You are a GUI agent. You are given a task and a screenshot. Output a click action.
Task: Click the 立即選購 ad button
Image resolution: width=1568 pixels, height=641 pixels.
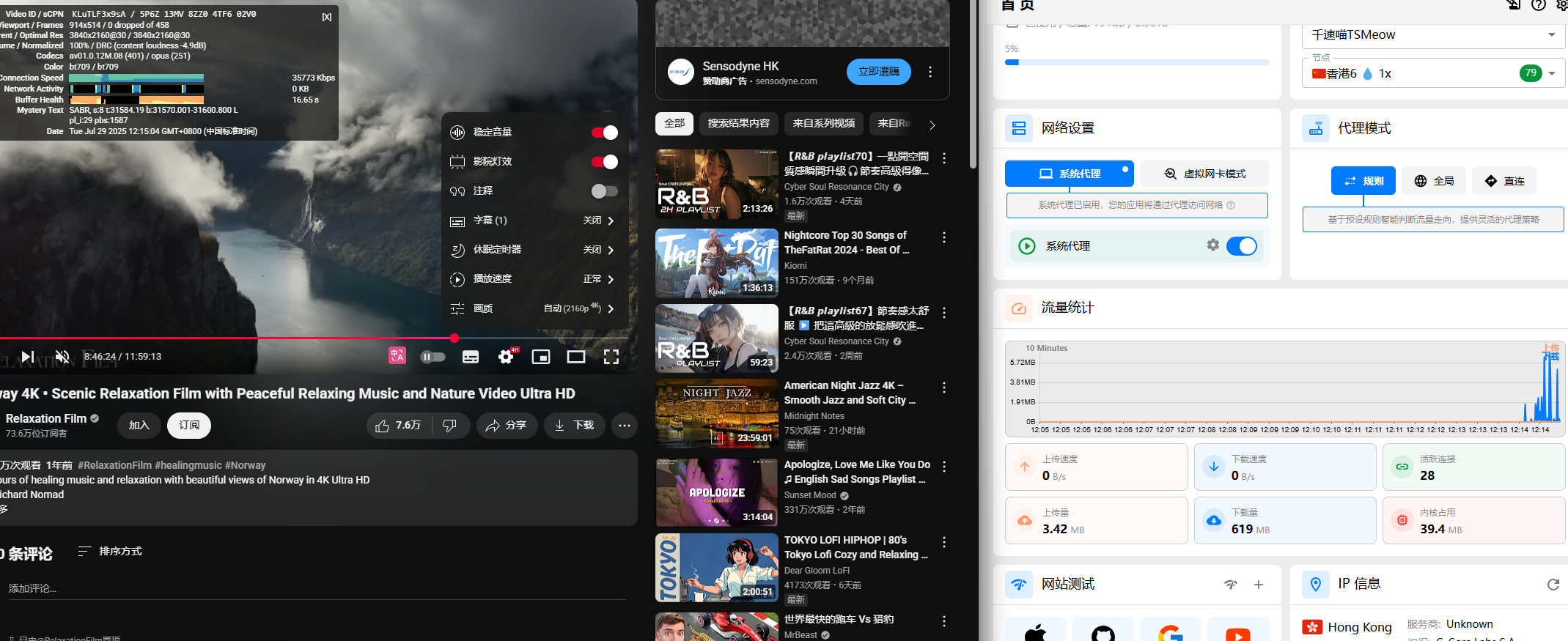click(x=879, y=72)
